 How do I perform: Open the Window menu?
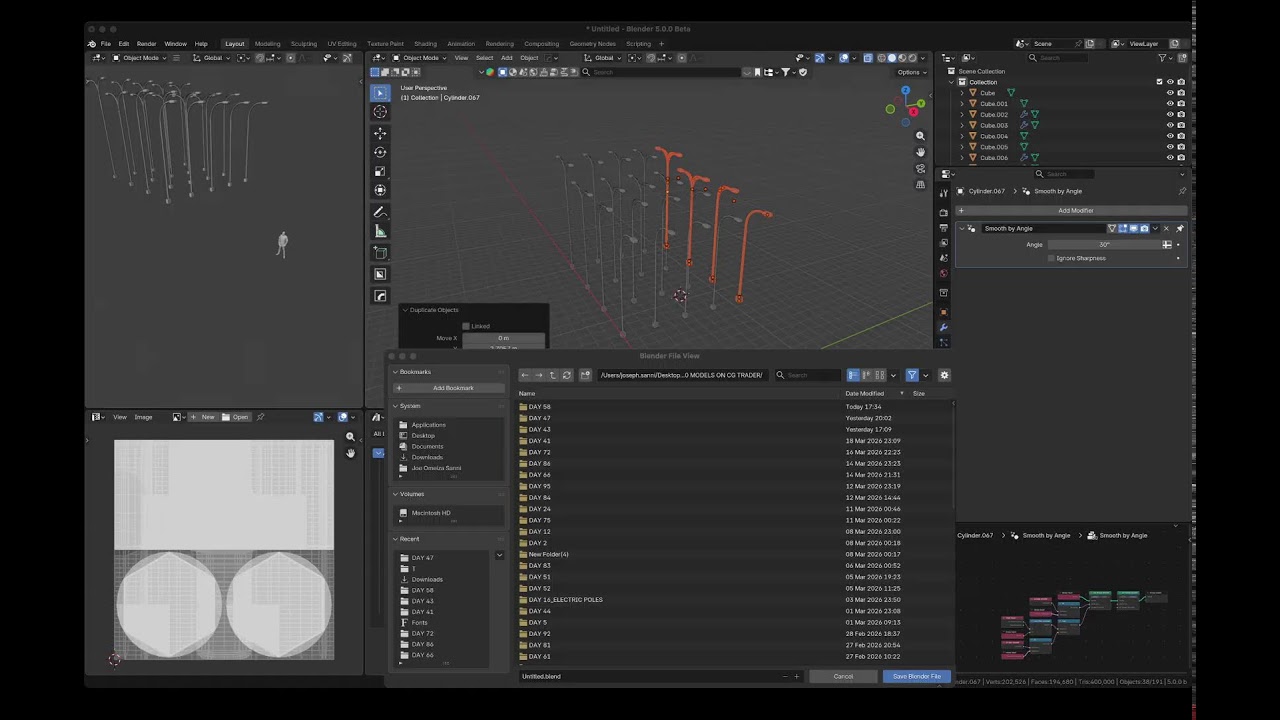175,44
